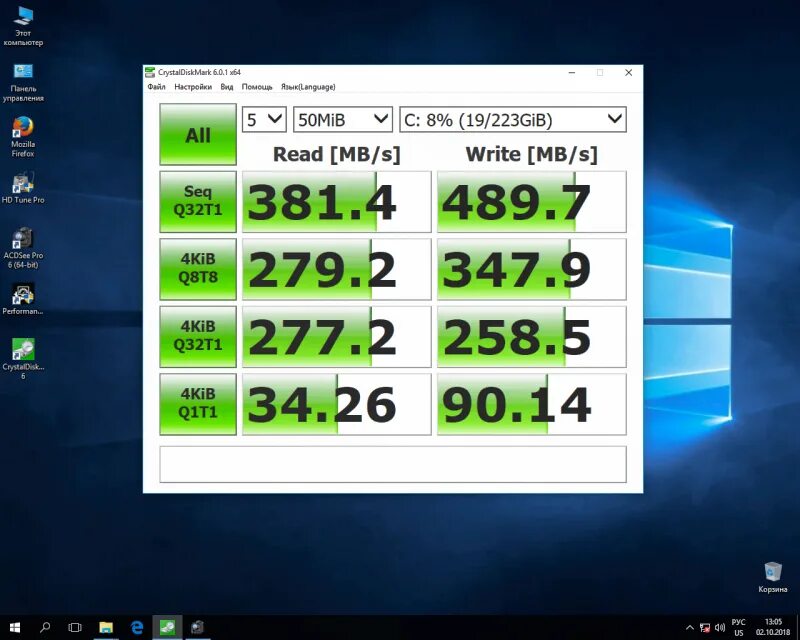
Task: Click the 4KiB Q8T8 read value 279.2
Action: click(337, 269)
